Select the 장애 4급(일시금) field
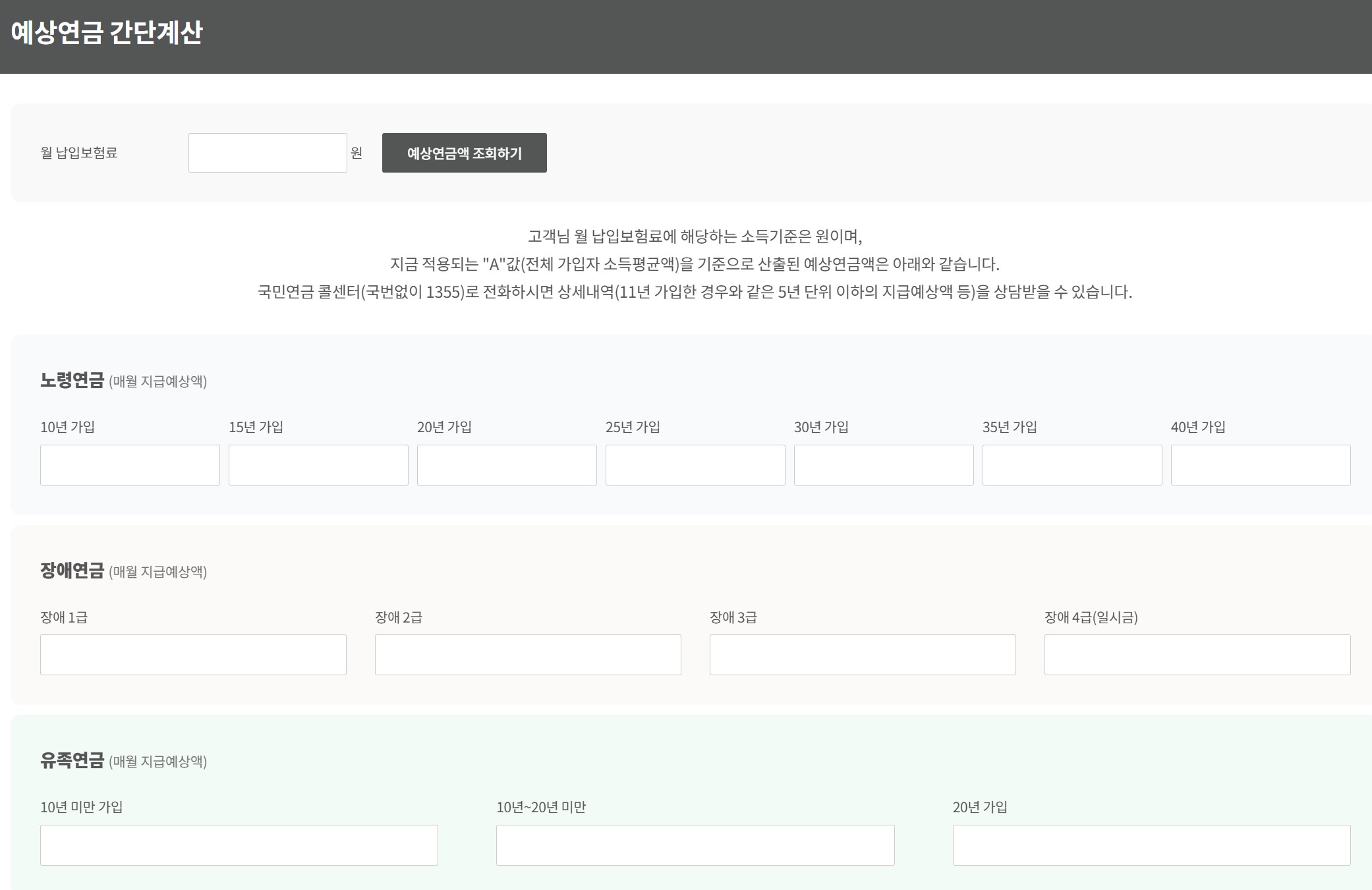The image size is (1372, 890). point(1197,655)
